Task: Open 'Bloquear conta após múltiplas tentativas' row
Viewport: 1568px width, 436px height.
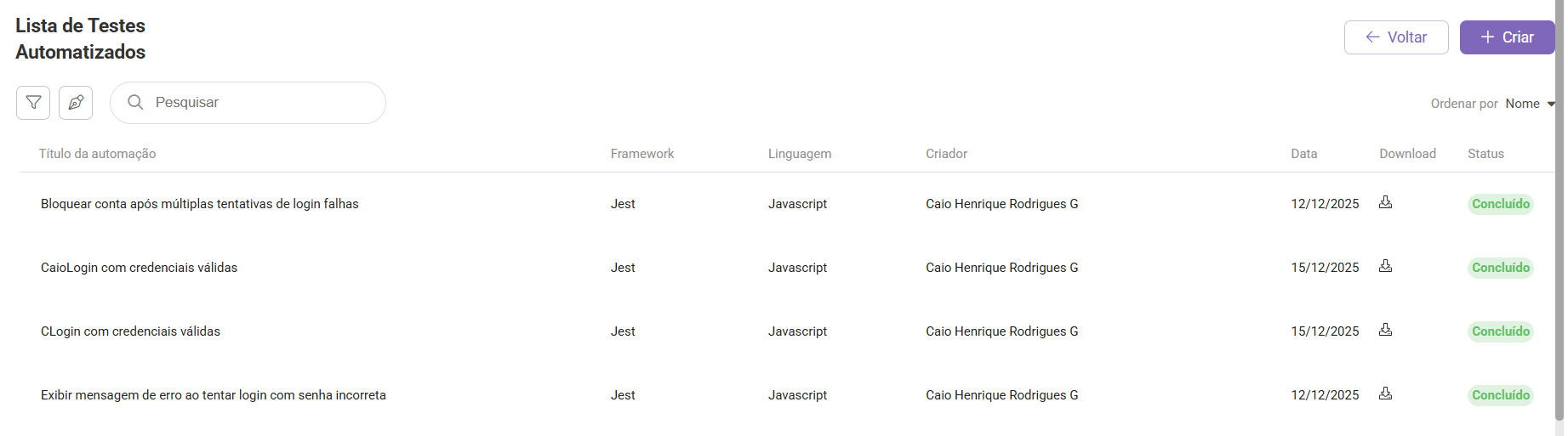Action: click(200, 204)
